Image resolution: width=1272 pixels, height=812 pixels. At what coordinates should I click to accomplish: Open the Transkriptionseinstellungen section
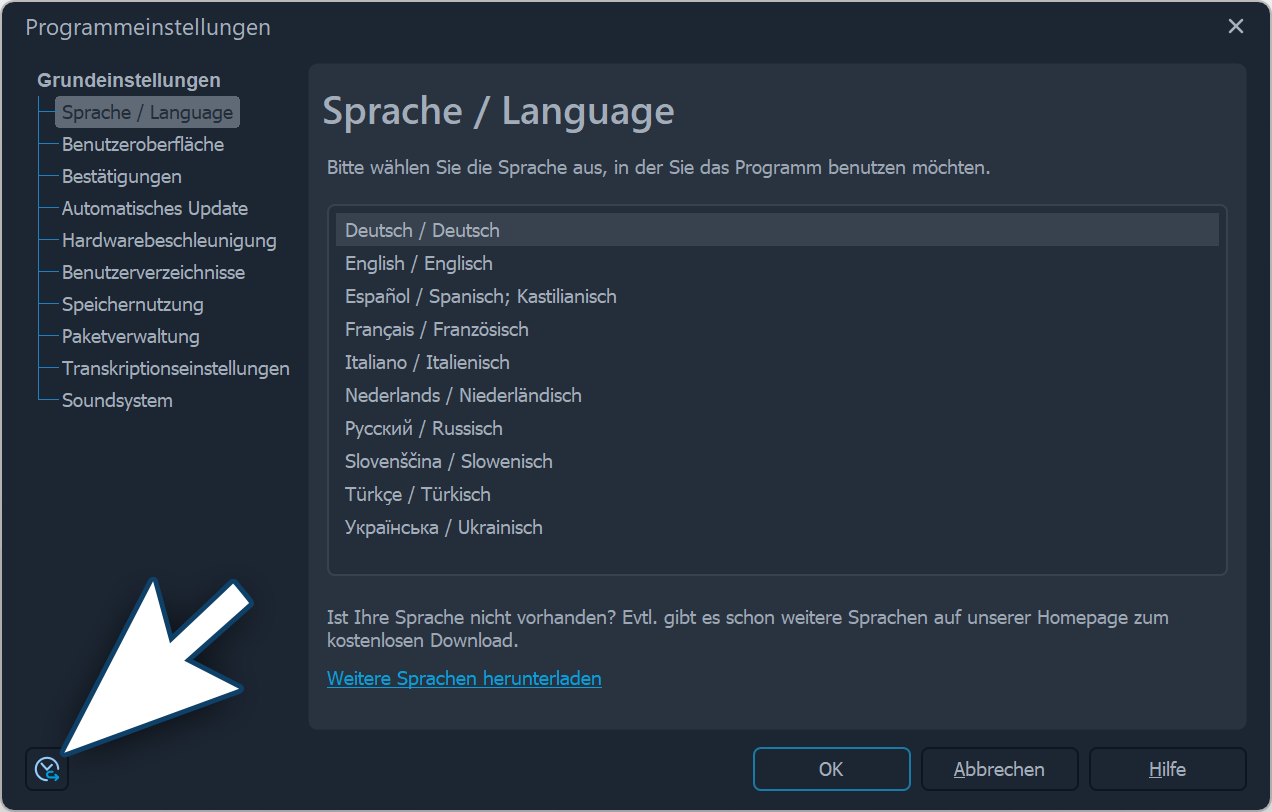point(176,368)
